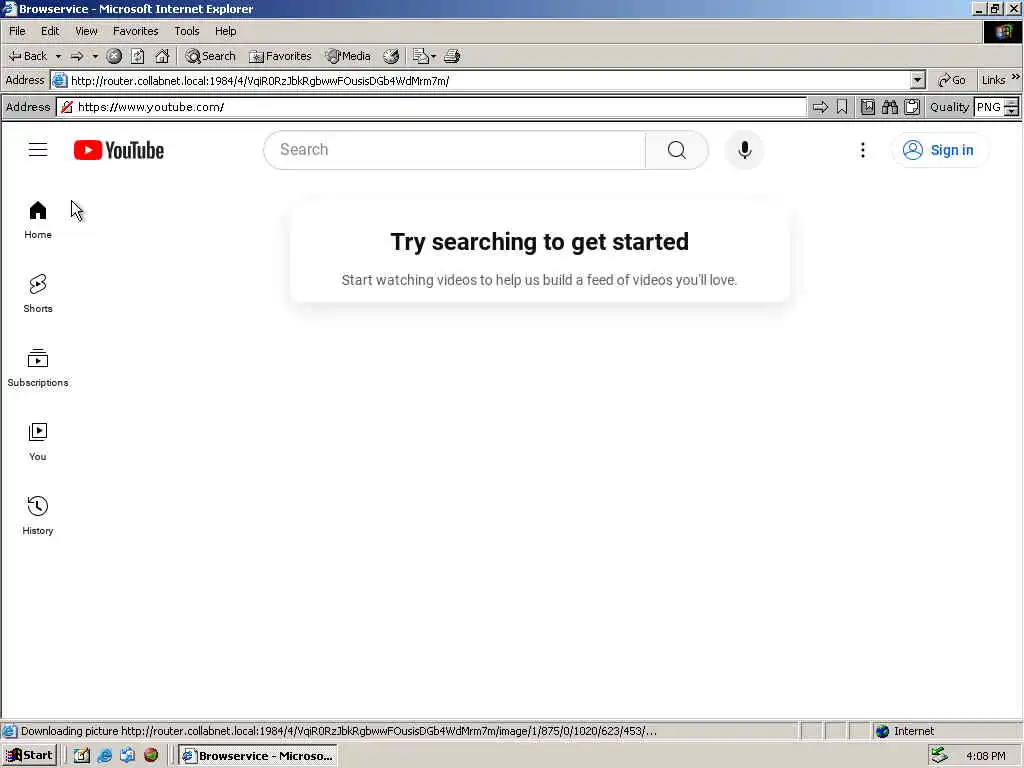Viewport: 1024px width, 768px height.
Task: Click the Quality PNG value field
Action: [989, 107]
